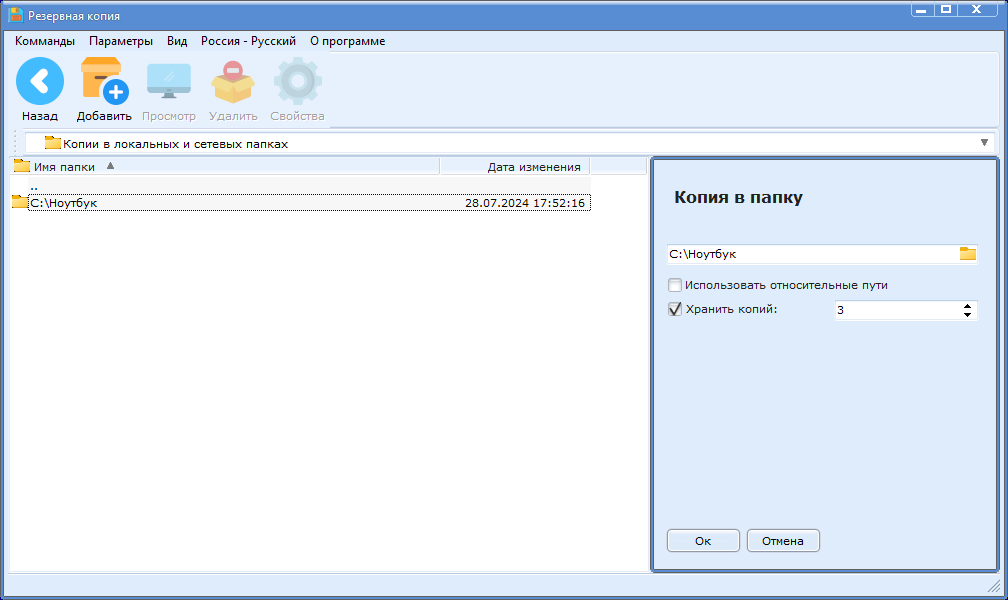The height and width of the screenshot is (600, 1008).
Task: Click the C:\Ноутбук path input field
Action: click(x=810, y=254)
